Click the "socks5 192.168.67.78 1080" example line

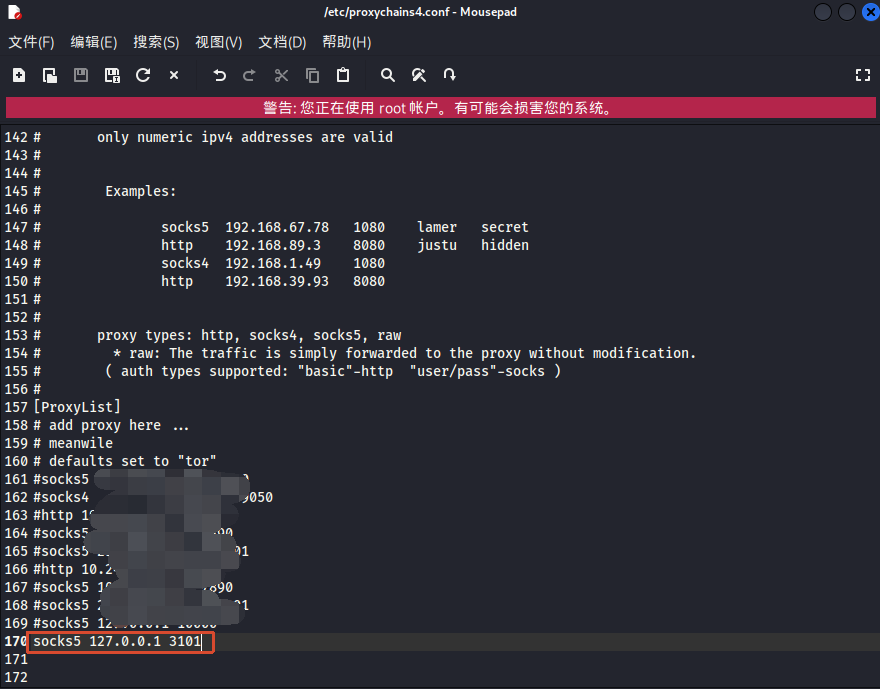(273, 227)
